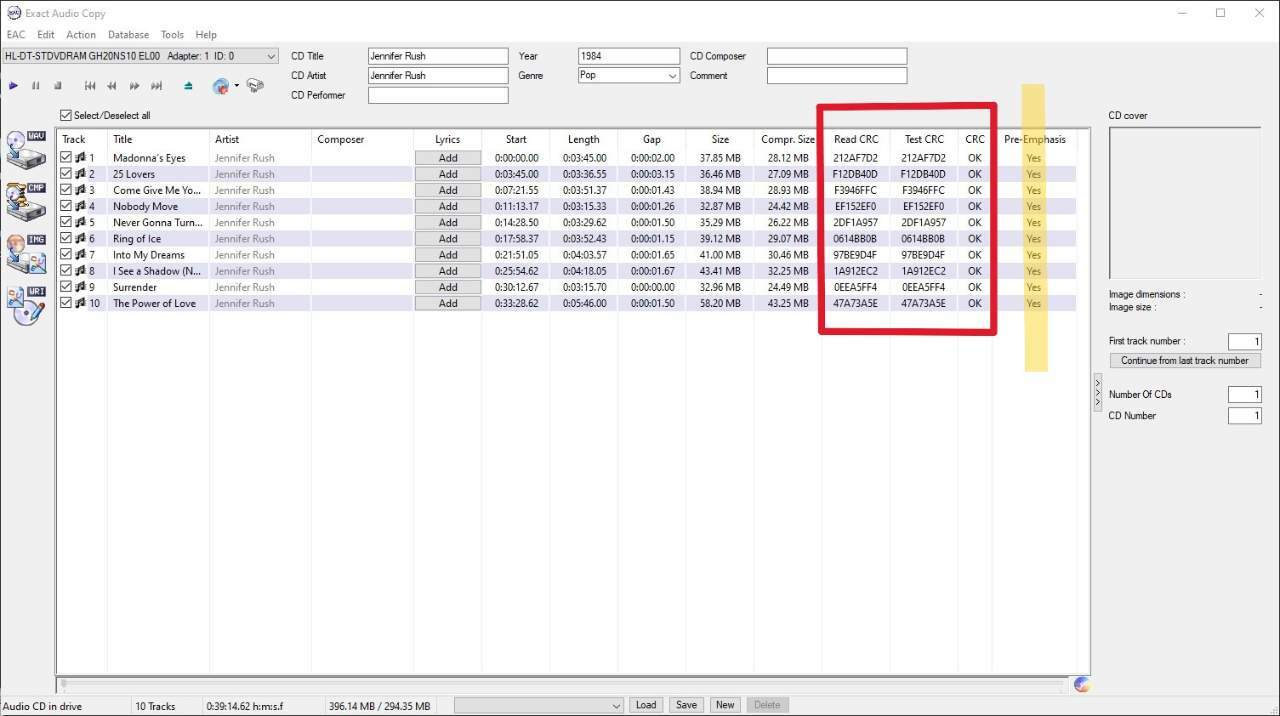Click the metadata database lookup icon
The height and width of the screenshot is (716, 1280).
tap(221, 86)
